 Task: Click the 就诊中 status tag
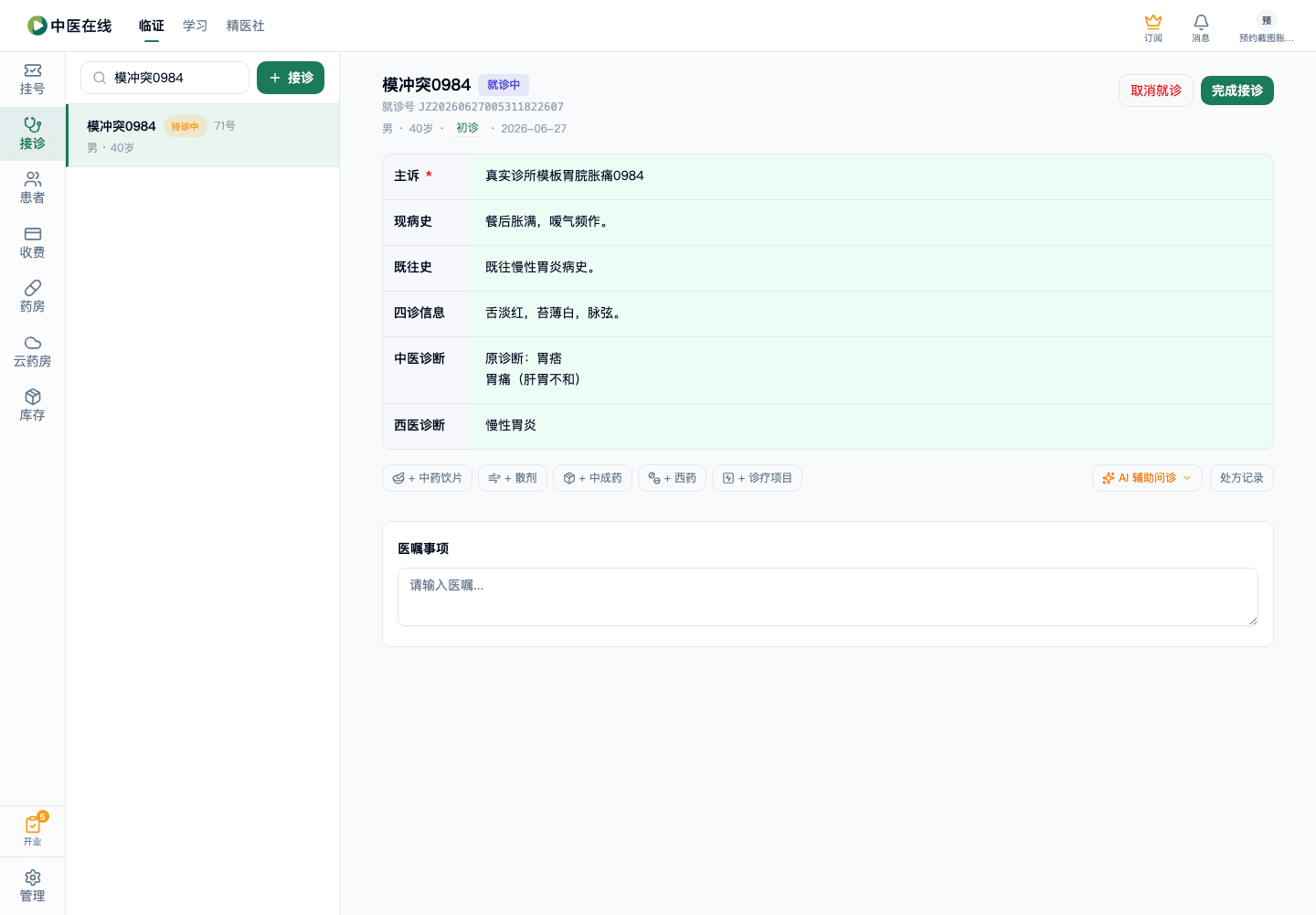coord(504,85)
